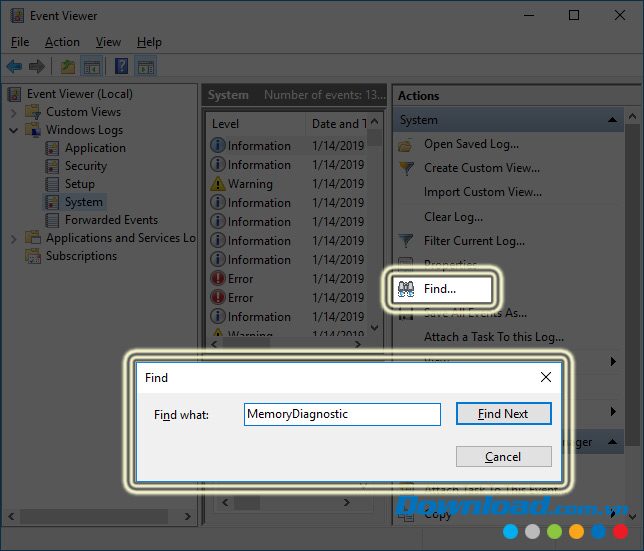The width and height of the screenshot is (644, 551).
Task: Click Clear Log action
Action: pyautogui.click(x=453, y=216)
